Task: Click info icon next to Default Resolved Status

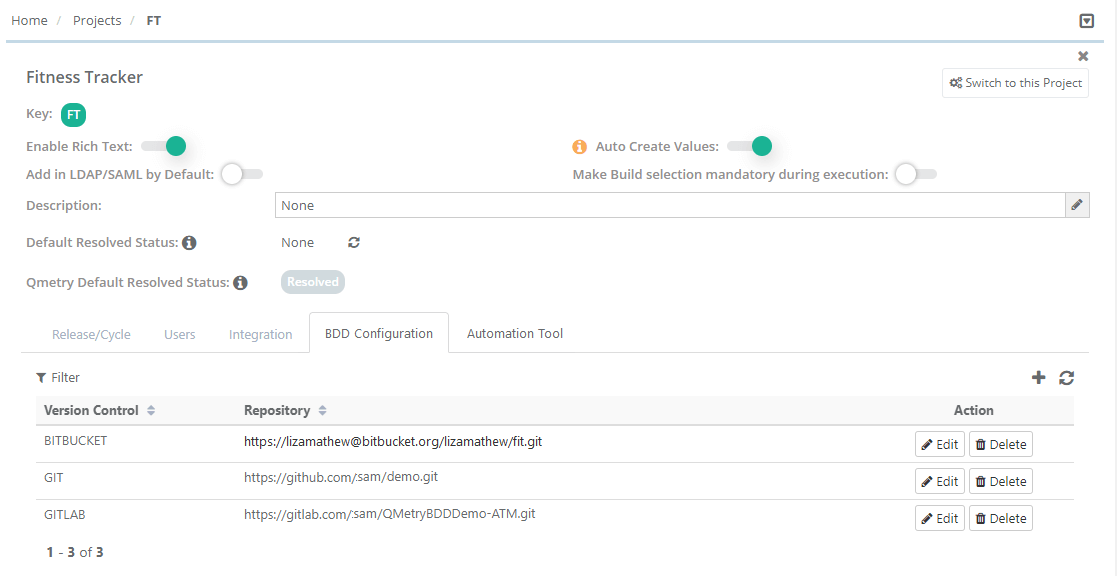Action: (x=189, y=243)
